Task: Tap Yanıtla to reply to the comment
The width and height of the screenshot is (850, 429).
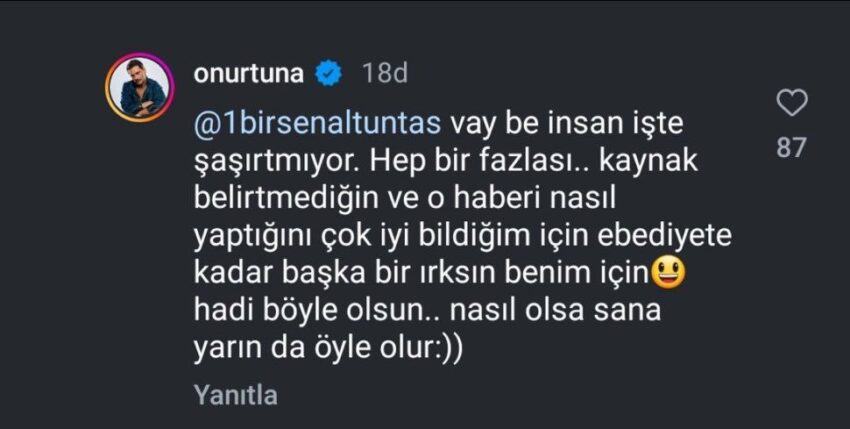Action: pyautogui.click(x=238, y=395)
